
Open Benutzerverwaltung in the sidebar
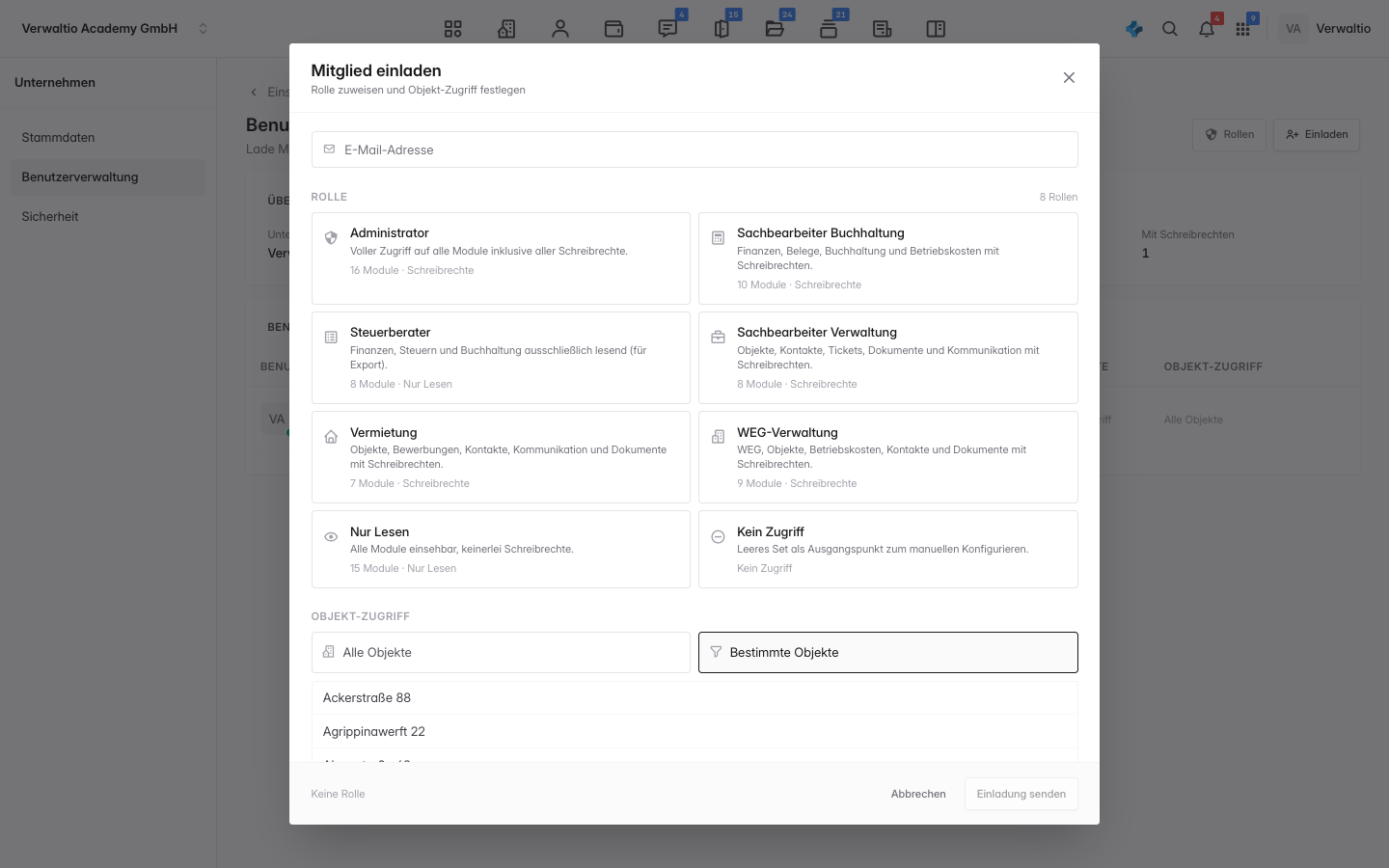[x=108, y=177]
